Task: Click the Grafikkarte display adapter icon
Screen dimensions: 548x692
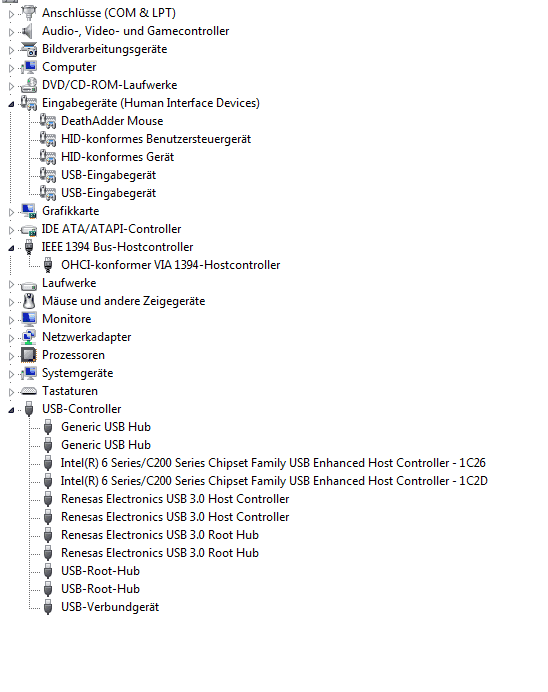Action: (29, 211)
